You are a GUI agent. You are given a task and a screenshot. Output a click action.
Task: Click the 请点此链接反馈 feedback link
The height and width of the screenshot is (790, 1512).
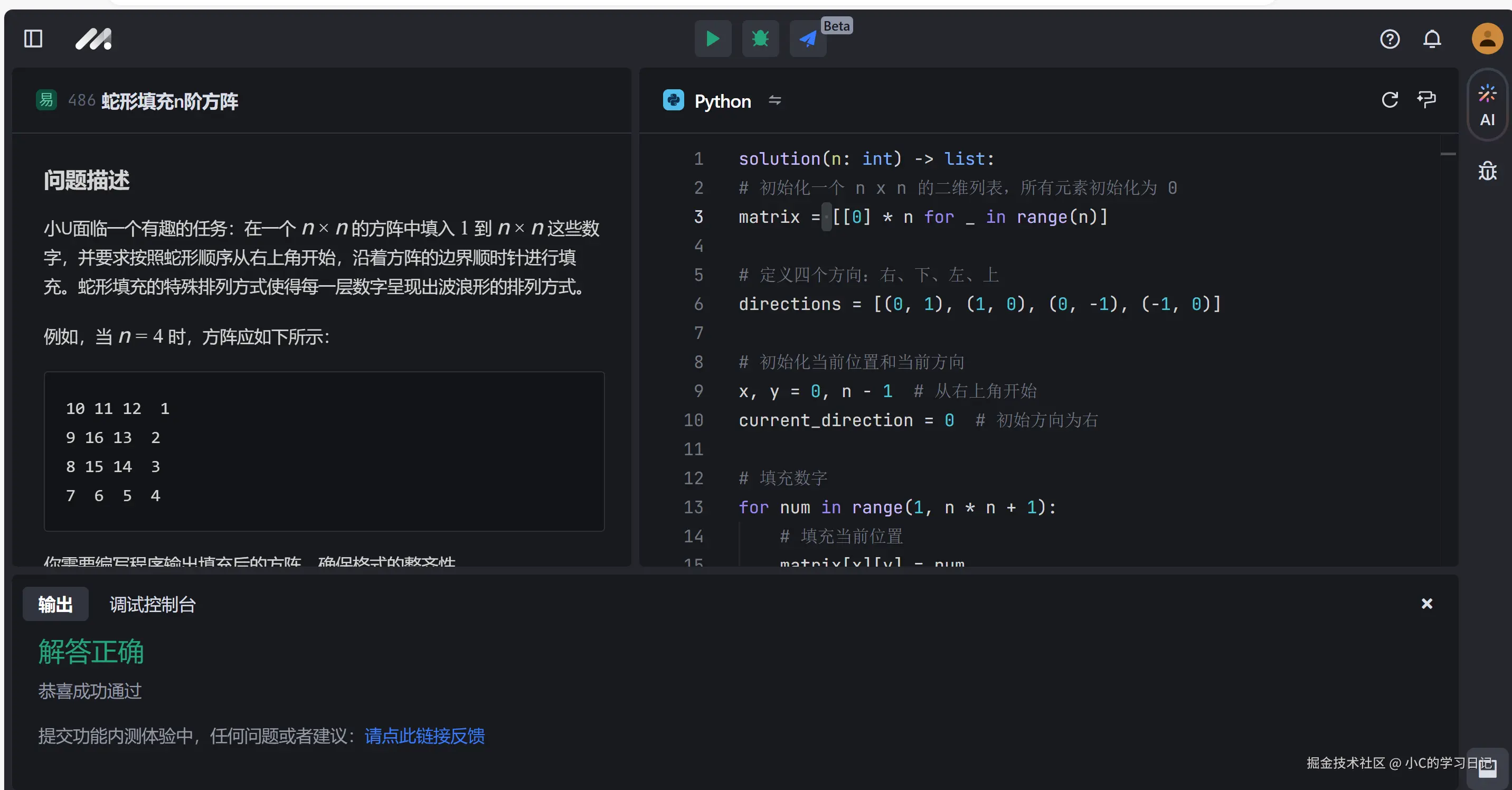[424, 736]
